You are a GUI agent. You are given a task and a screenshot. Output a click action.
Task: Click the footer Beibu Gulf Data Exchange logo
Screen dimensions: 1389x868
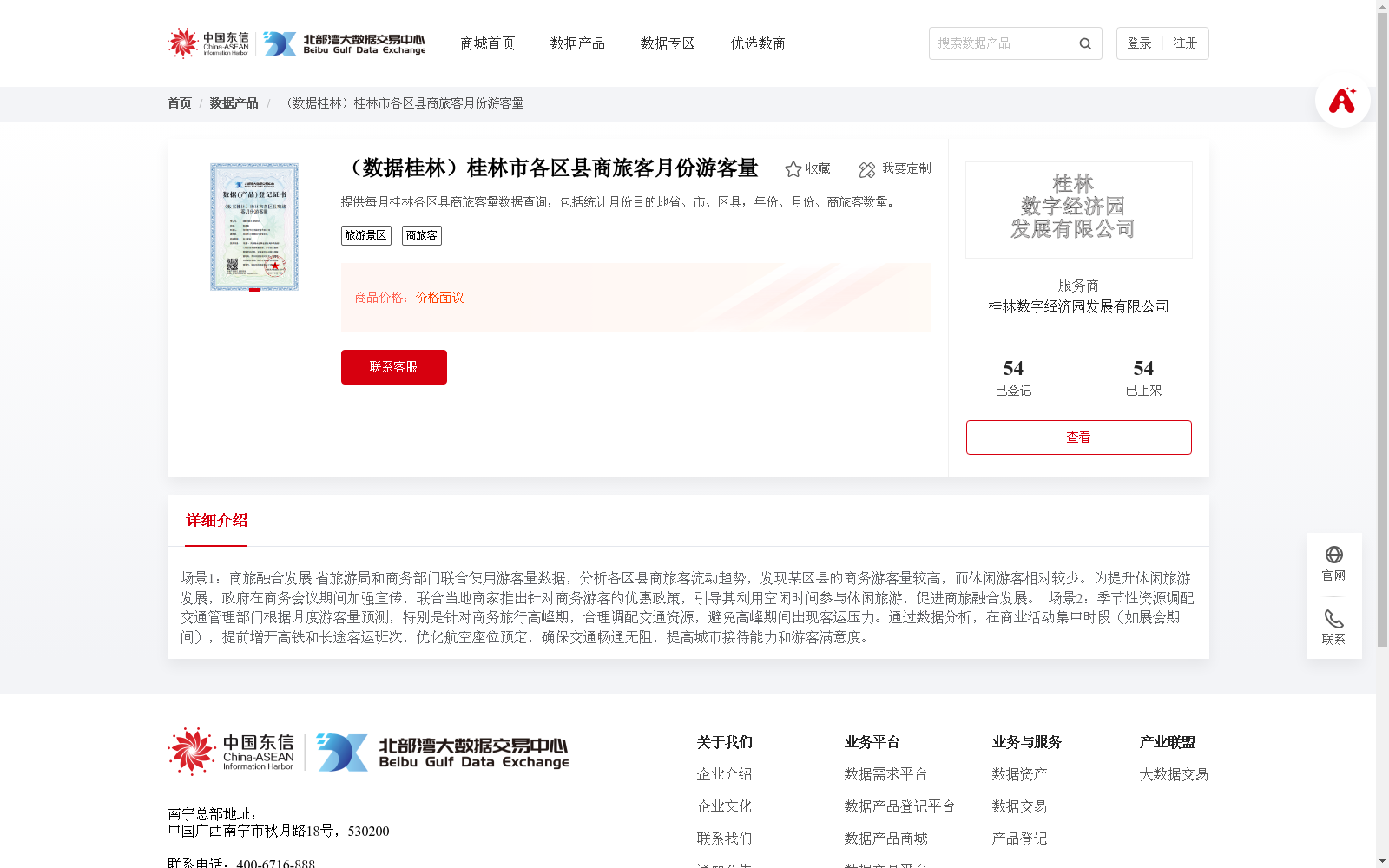click(x=443, y=752)
